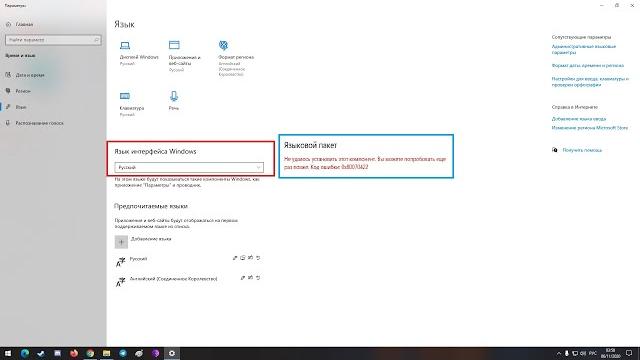
Task: Select the Русский language entry
Action: click(188, 261)
